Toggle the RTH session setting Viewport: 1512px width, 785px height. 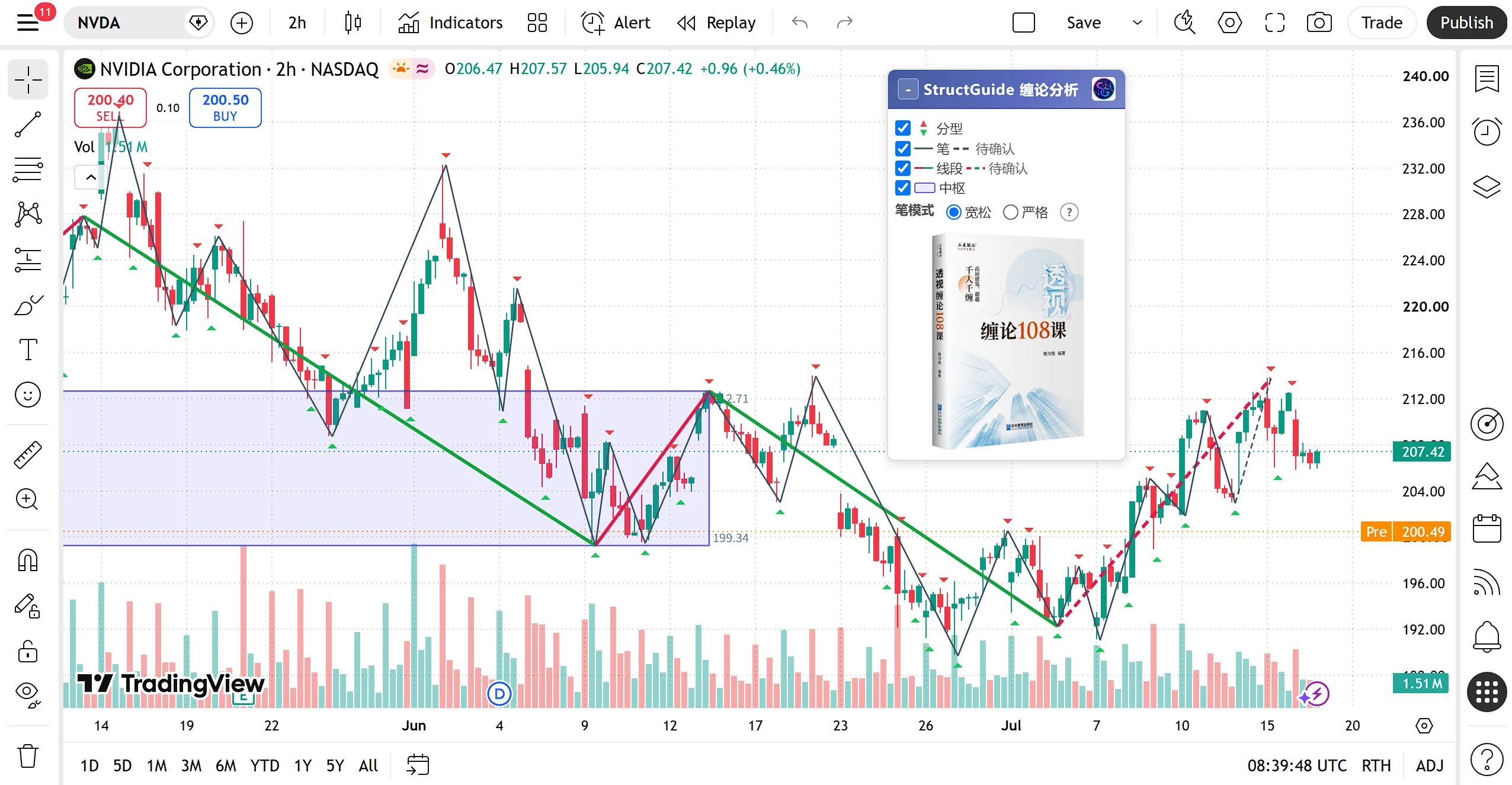(1376, 765)
